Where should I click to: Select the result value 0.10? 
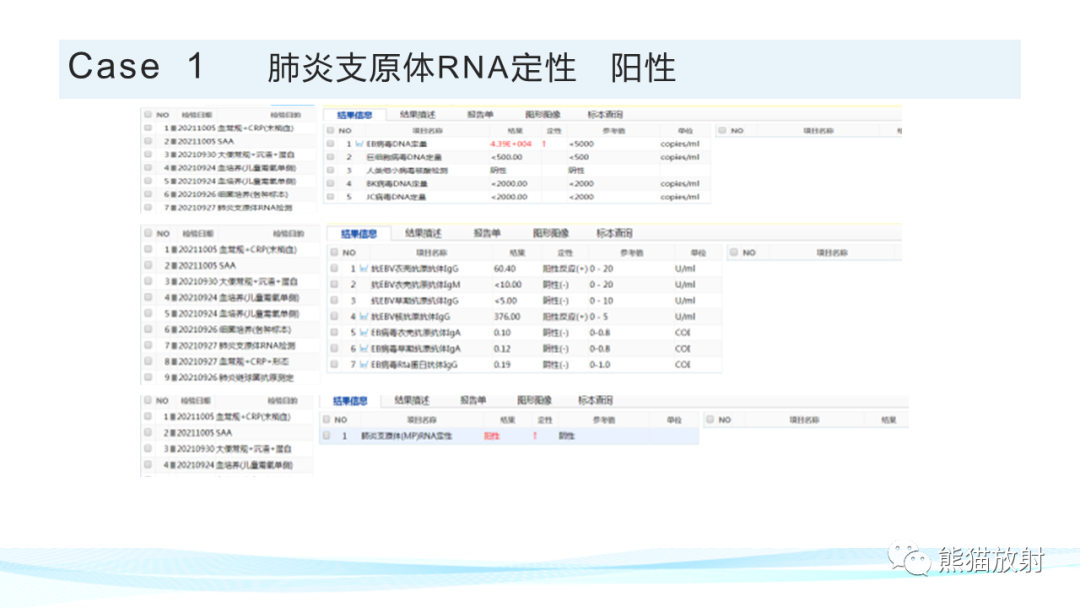click(502, 333)
